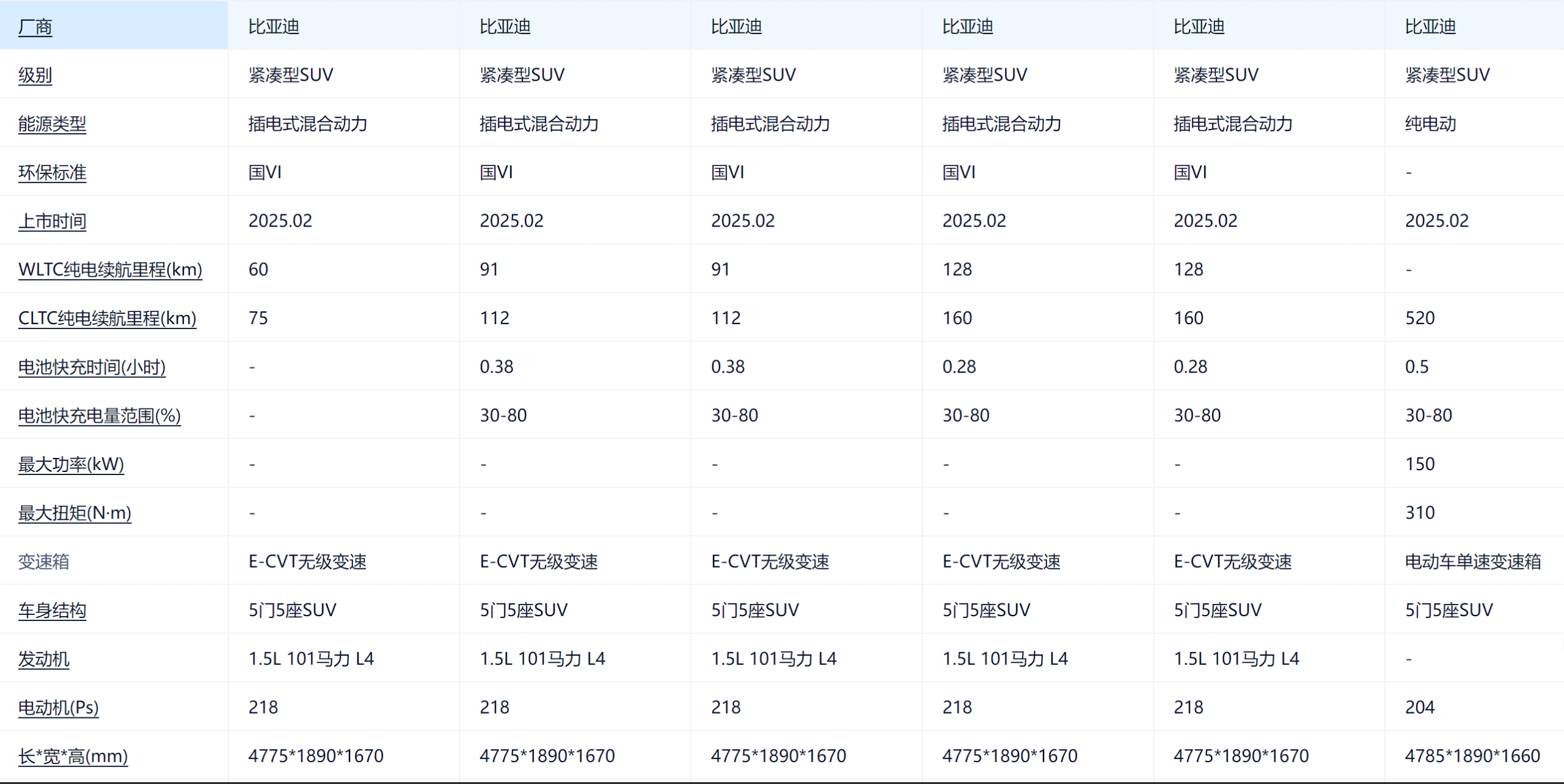1564x784 pixels.
Task: Select the first column 5门5座SUV cell
Action: click(292, 611)
